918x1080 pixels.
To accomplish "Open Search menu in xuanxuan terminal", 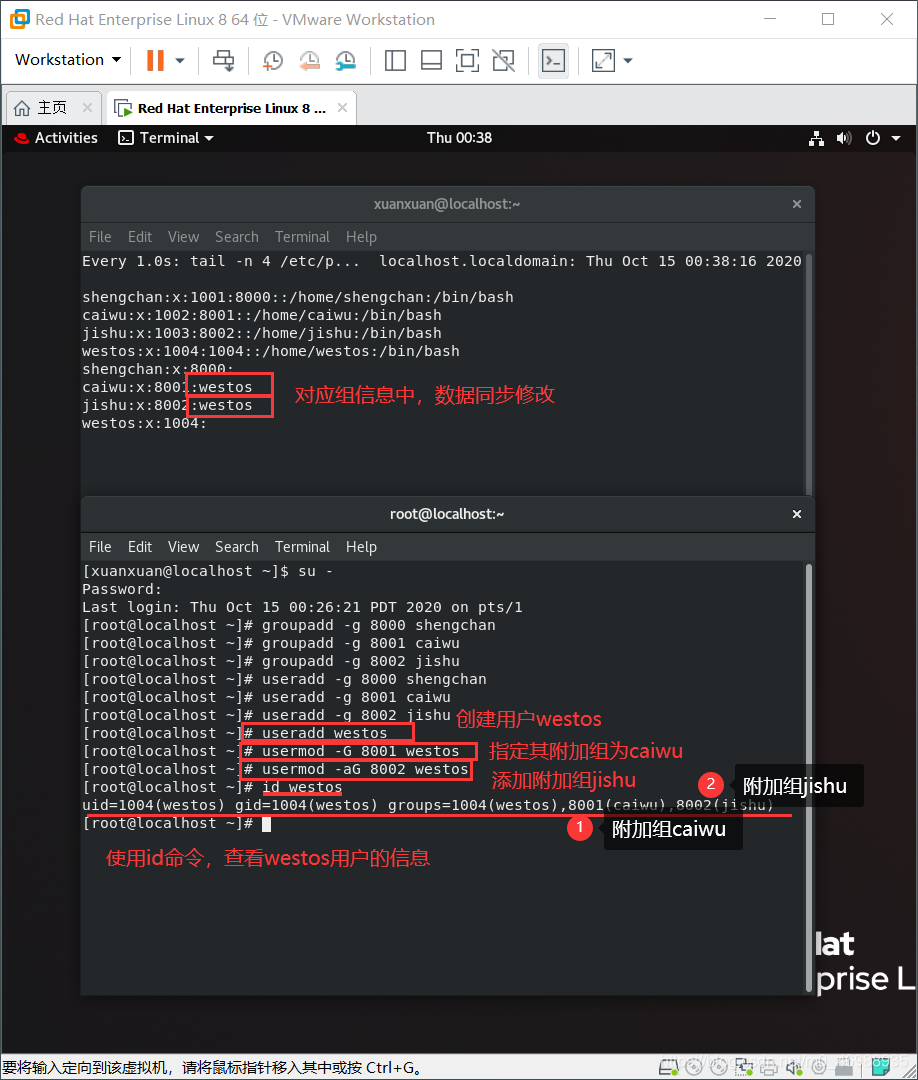I will (x=237, y=237).
